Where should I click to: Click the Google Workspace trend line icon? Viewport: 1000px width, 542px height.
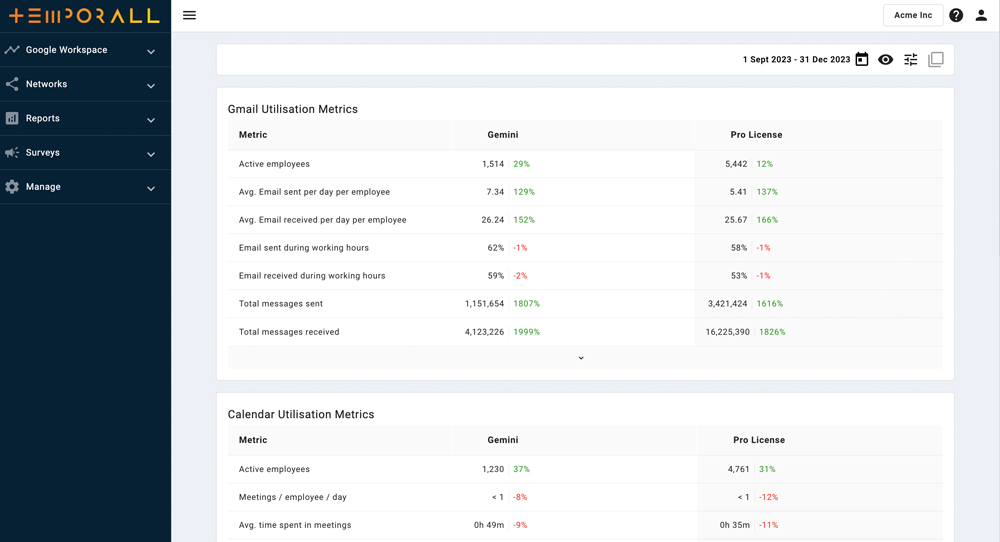click(12, 50)
